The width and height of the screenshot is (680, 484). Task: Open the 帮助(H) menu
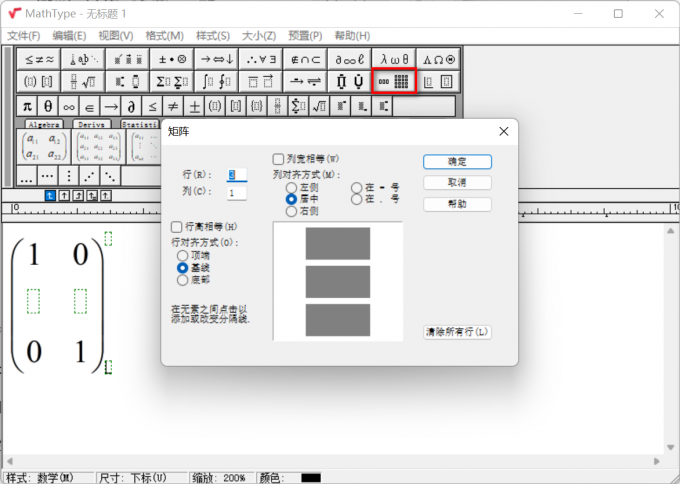pyautogui.click(x=352, y=36)
